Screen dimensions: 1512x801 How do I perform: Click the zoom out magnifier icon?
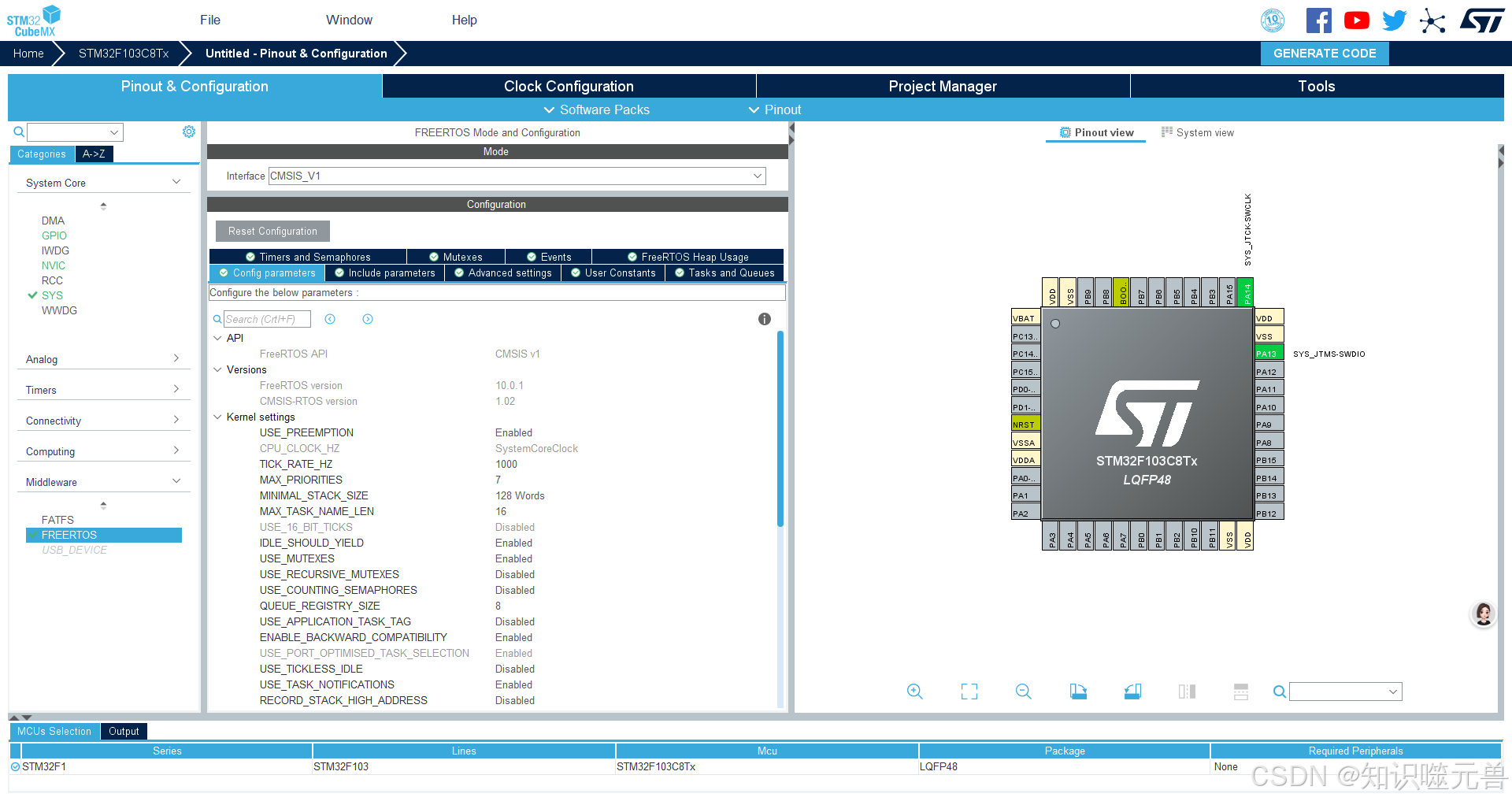1023,692
